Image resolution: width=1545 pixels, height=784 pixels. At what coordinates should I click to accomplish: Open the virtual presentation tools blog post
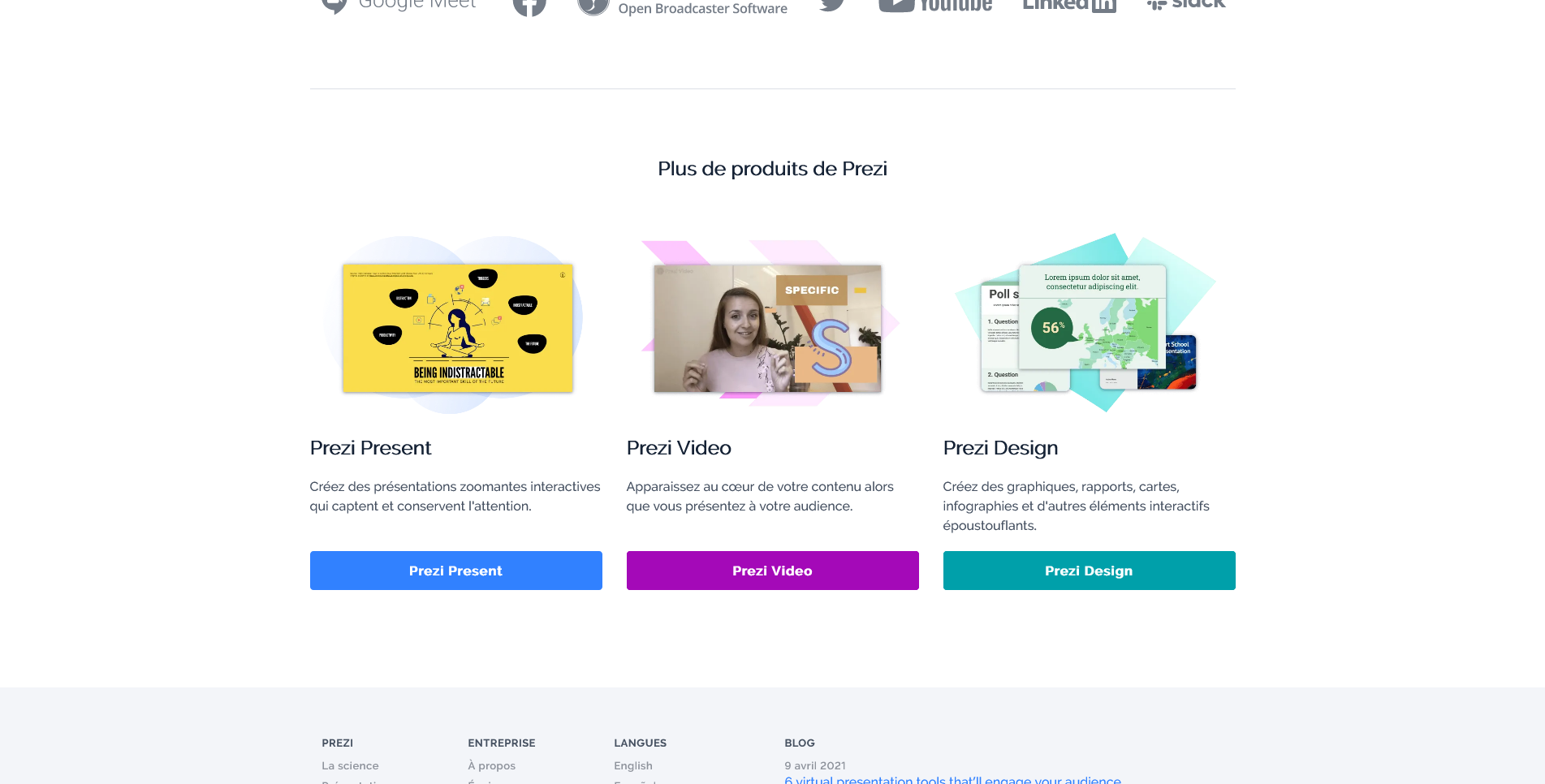tap(952, 779)
